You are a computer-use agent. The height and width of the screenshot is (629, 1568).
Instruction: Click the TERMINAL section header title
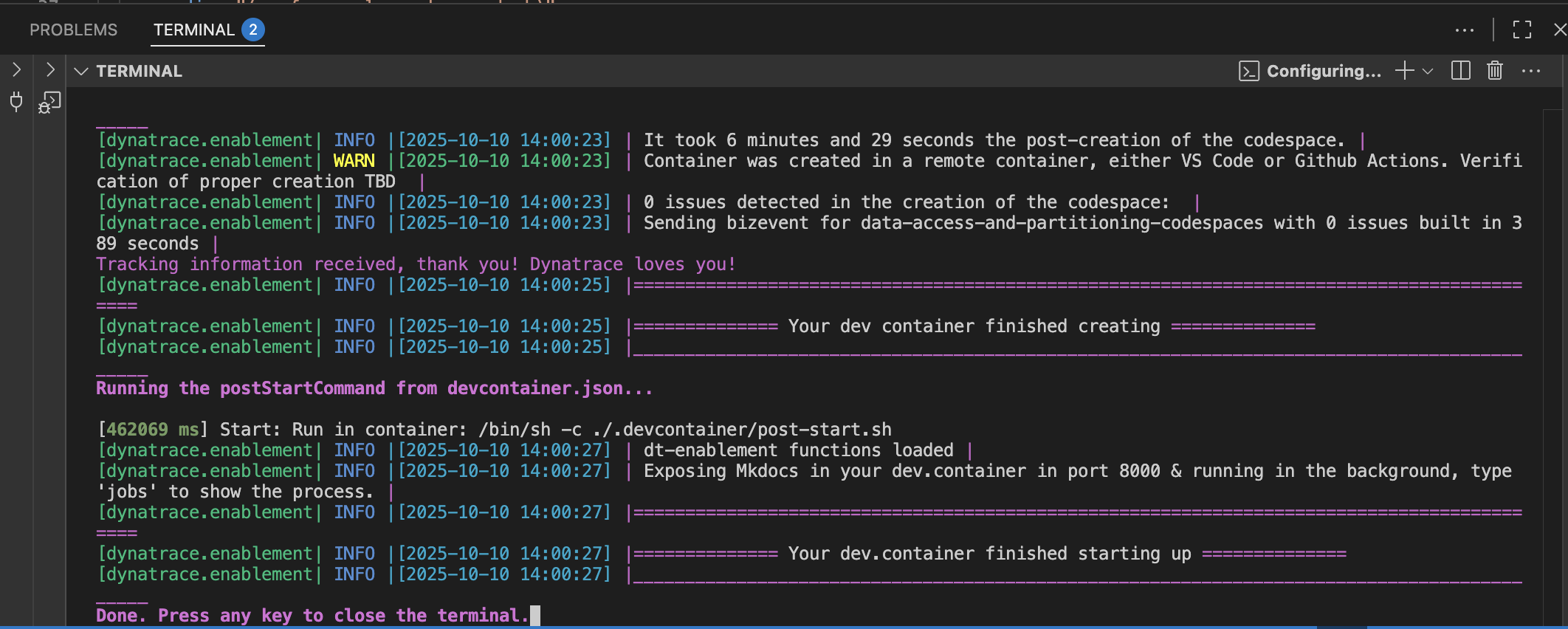click(x=139, y=71)
